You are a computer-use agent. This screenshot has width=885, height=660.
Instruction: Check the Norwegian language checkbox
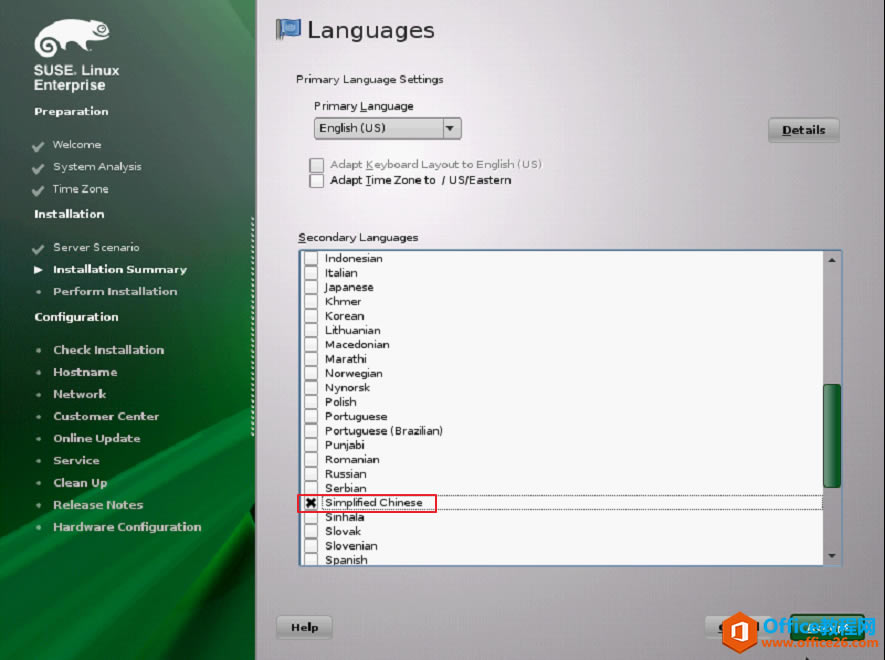(311, 373)
